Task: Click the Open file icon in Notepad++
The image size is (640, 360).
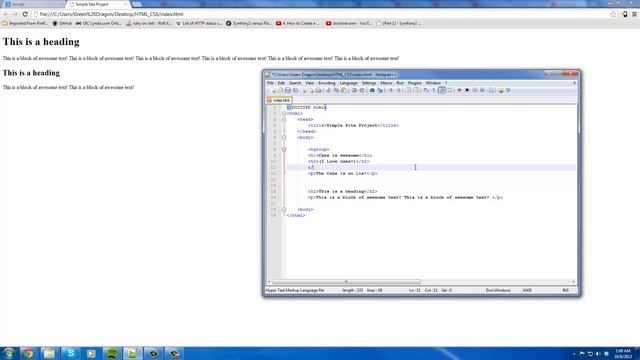Action: click(x=280, y=90)
